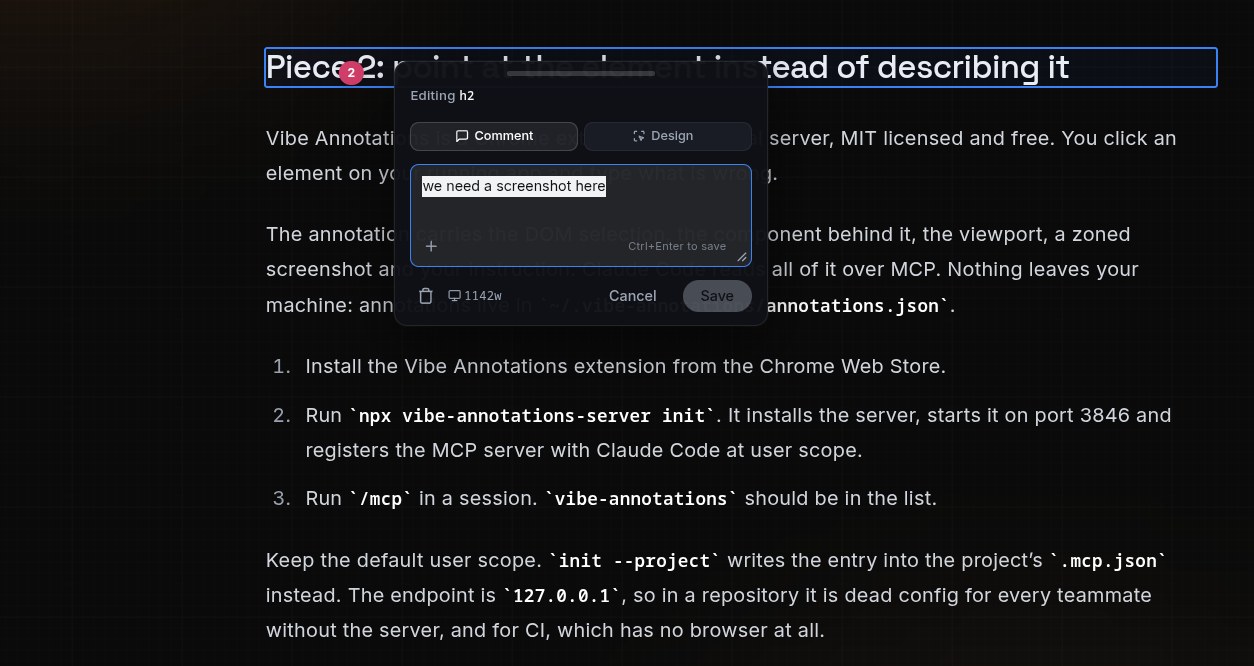Click the 'Ctrl+Enter to save' hint
The width and height of the screenshot is (1254, 666).
(677, 246)
